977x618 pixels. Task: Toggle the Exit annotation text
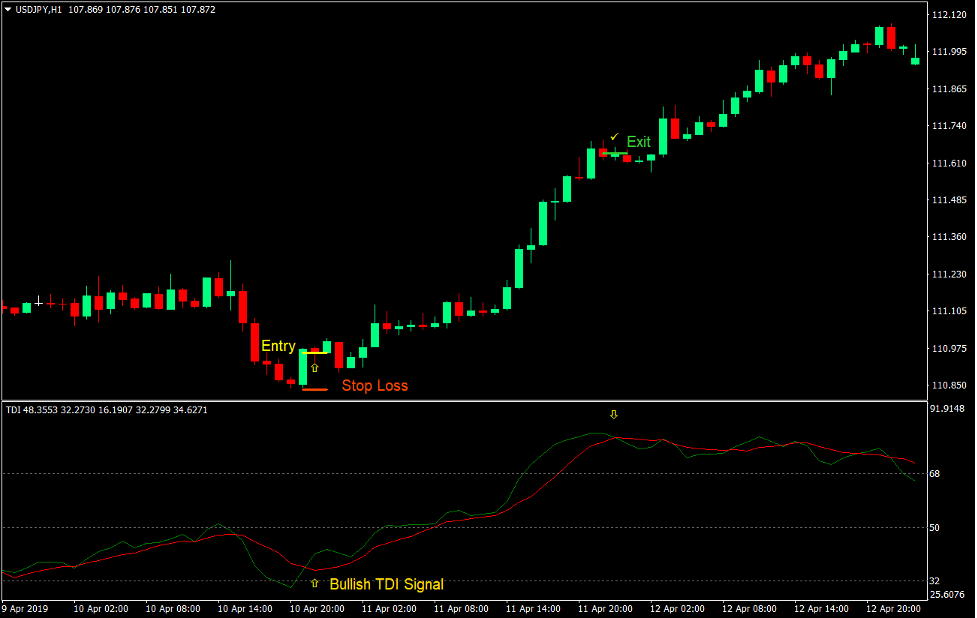(639, 142)
